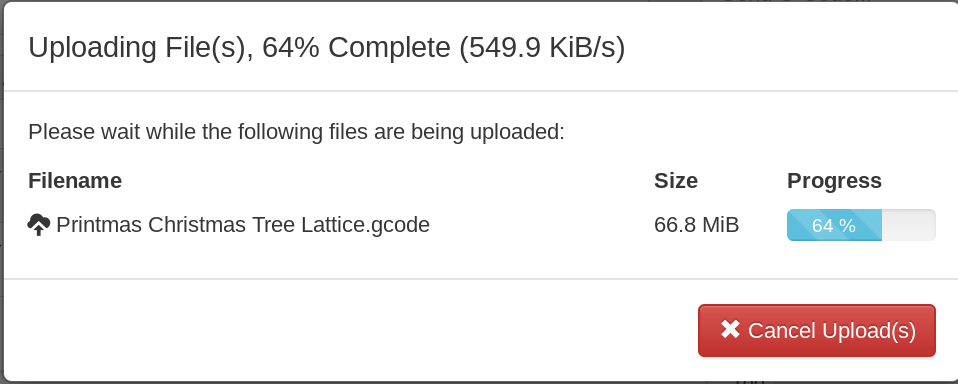Click the ".gcode" extension of the filename
Image resolution: width=958 pixels, height=384 pixels.
point(397,225)
